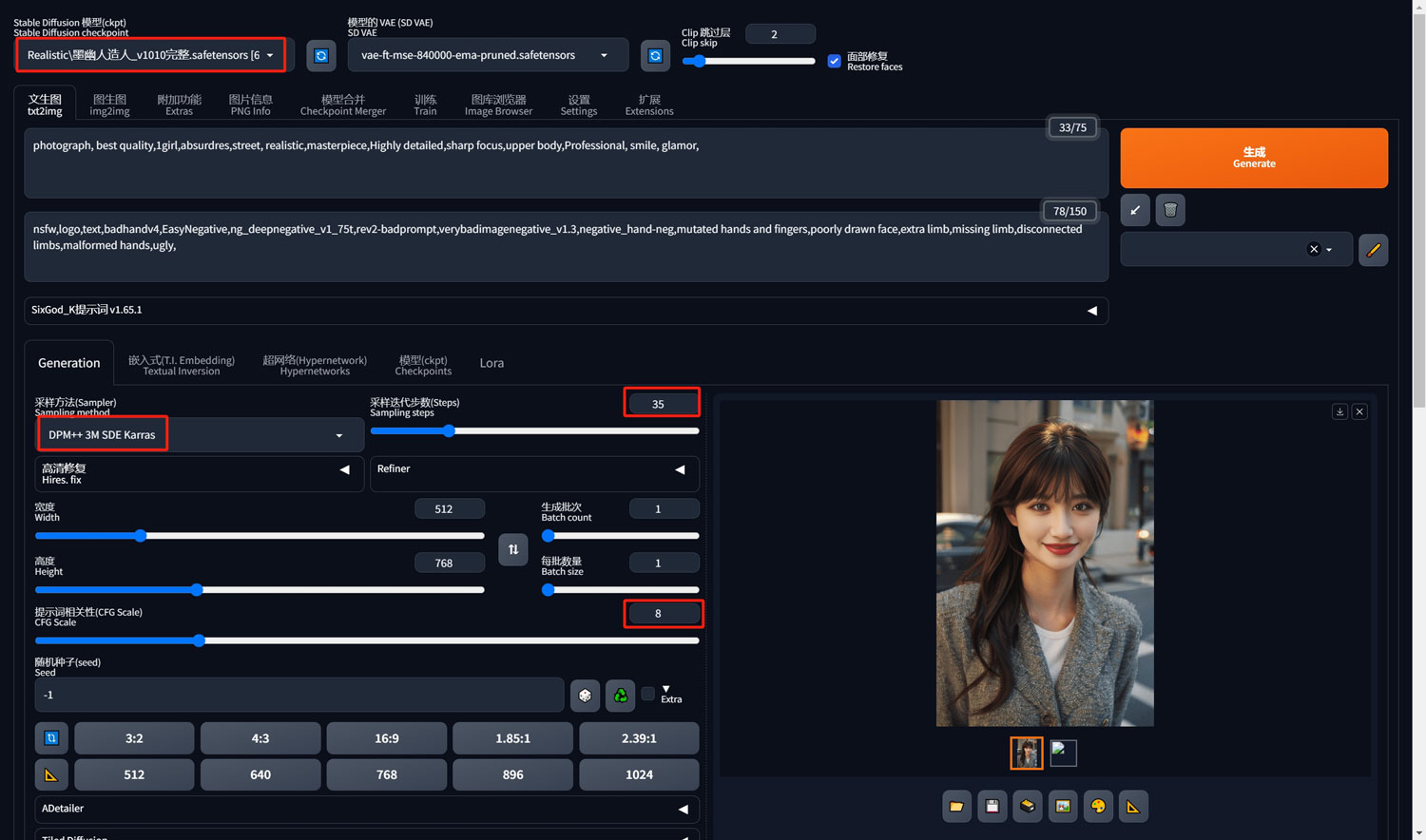
Task: Set aspect ratio to 2.39:1
Action: click(x=639, y=737)
